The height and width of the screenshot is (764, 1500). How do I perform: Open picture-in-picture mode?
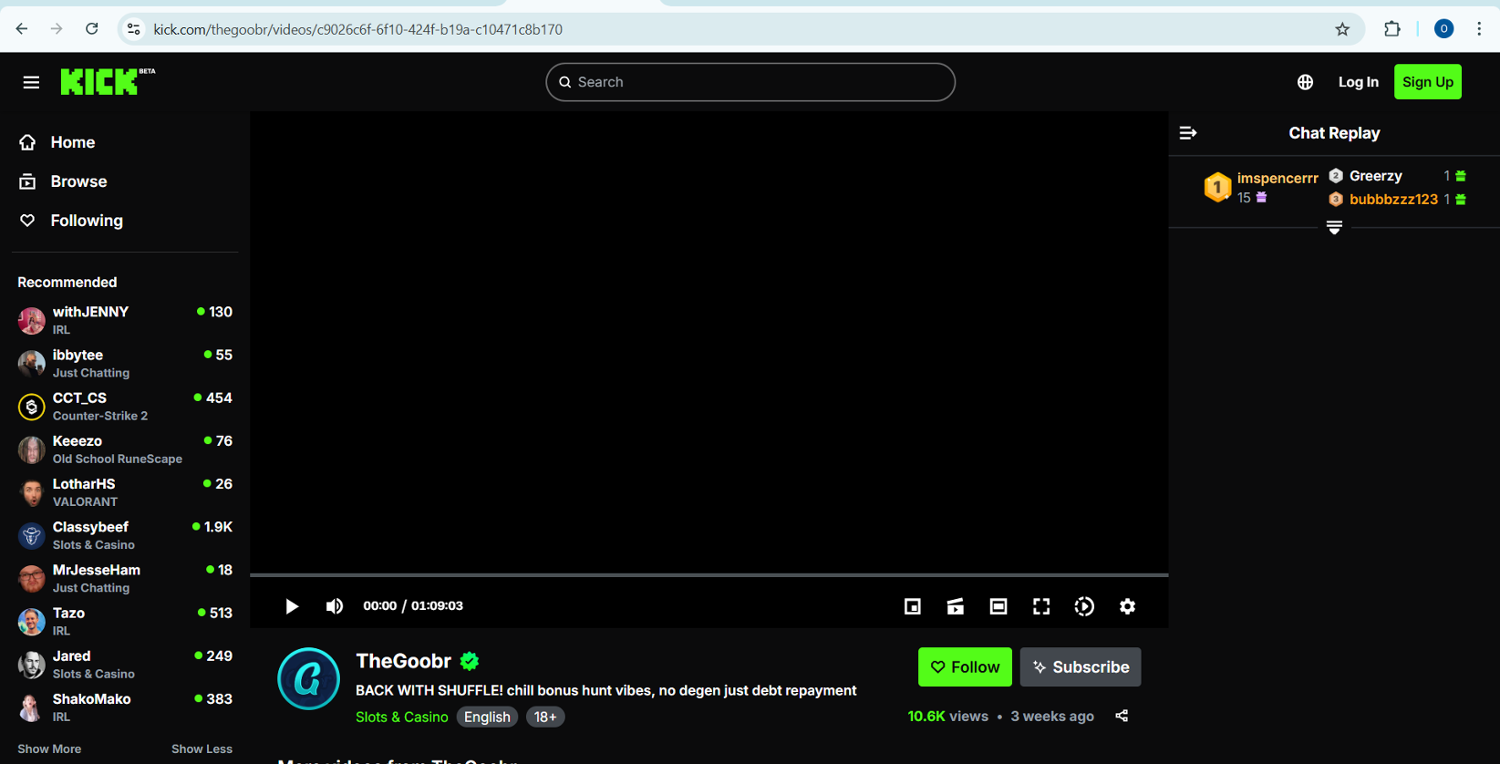[912, 606]
